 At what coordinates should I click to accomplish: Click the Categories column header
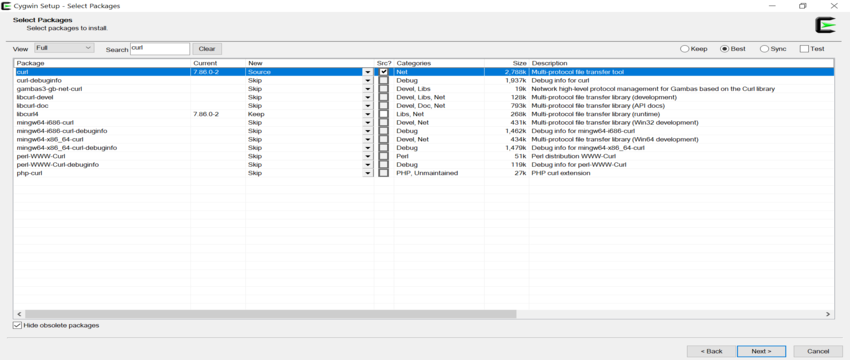point(439,63)
